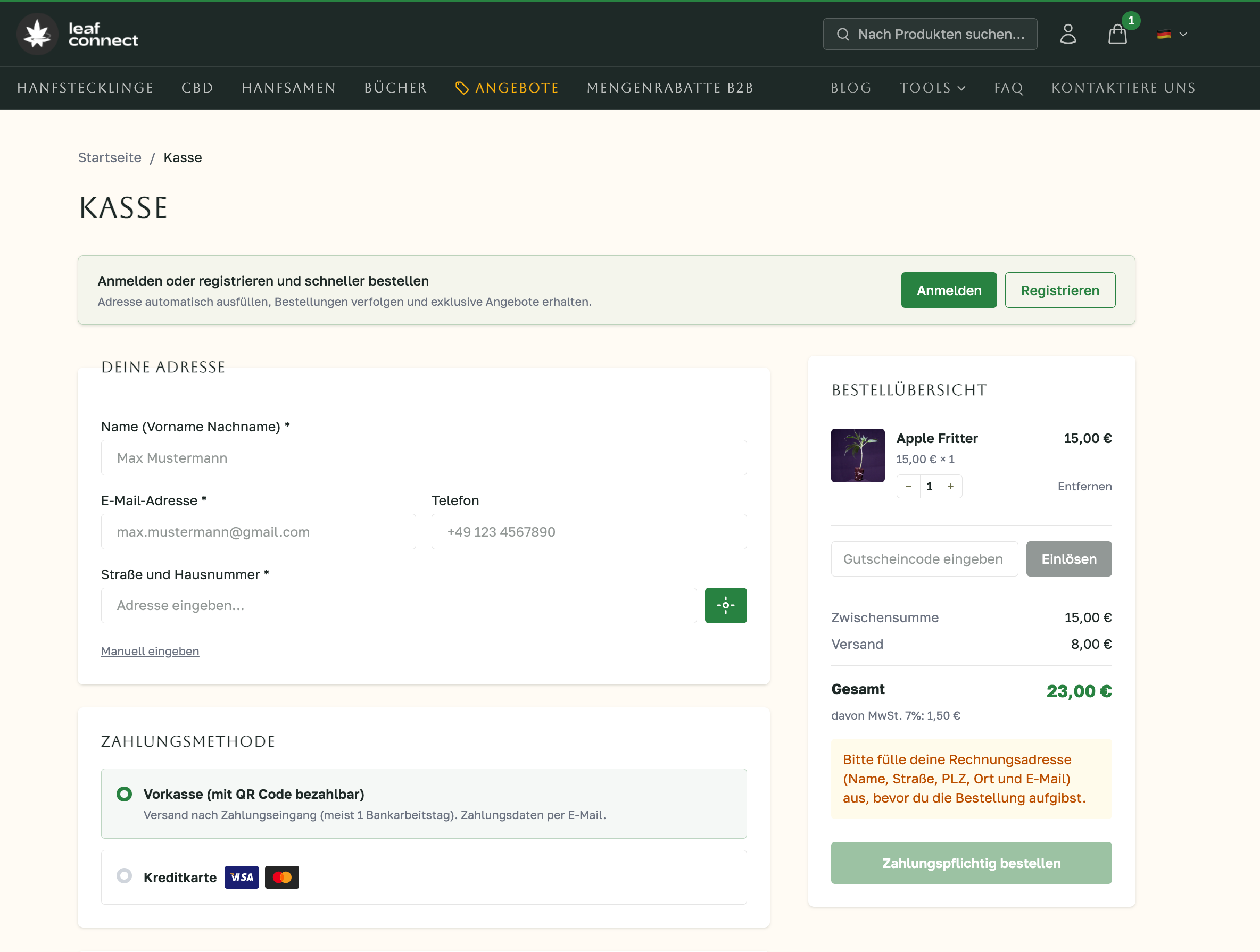Image resolution: width=1260 pixels, height=952 pixels.
Task: Click the search magnifier icon
Action: pyautogui.click(x=842, y=34)
